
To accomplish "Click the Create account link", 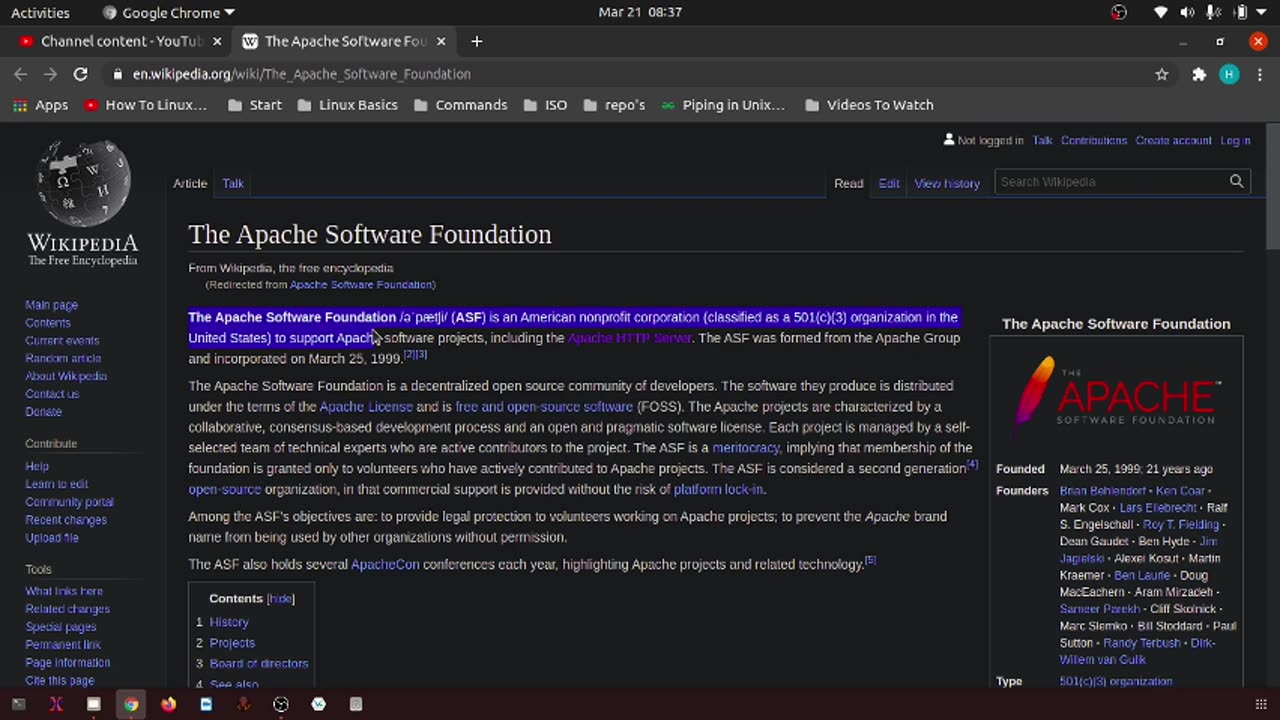I will 1173,141.
